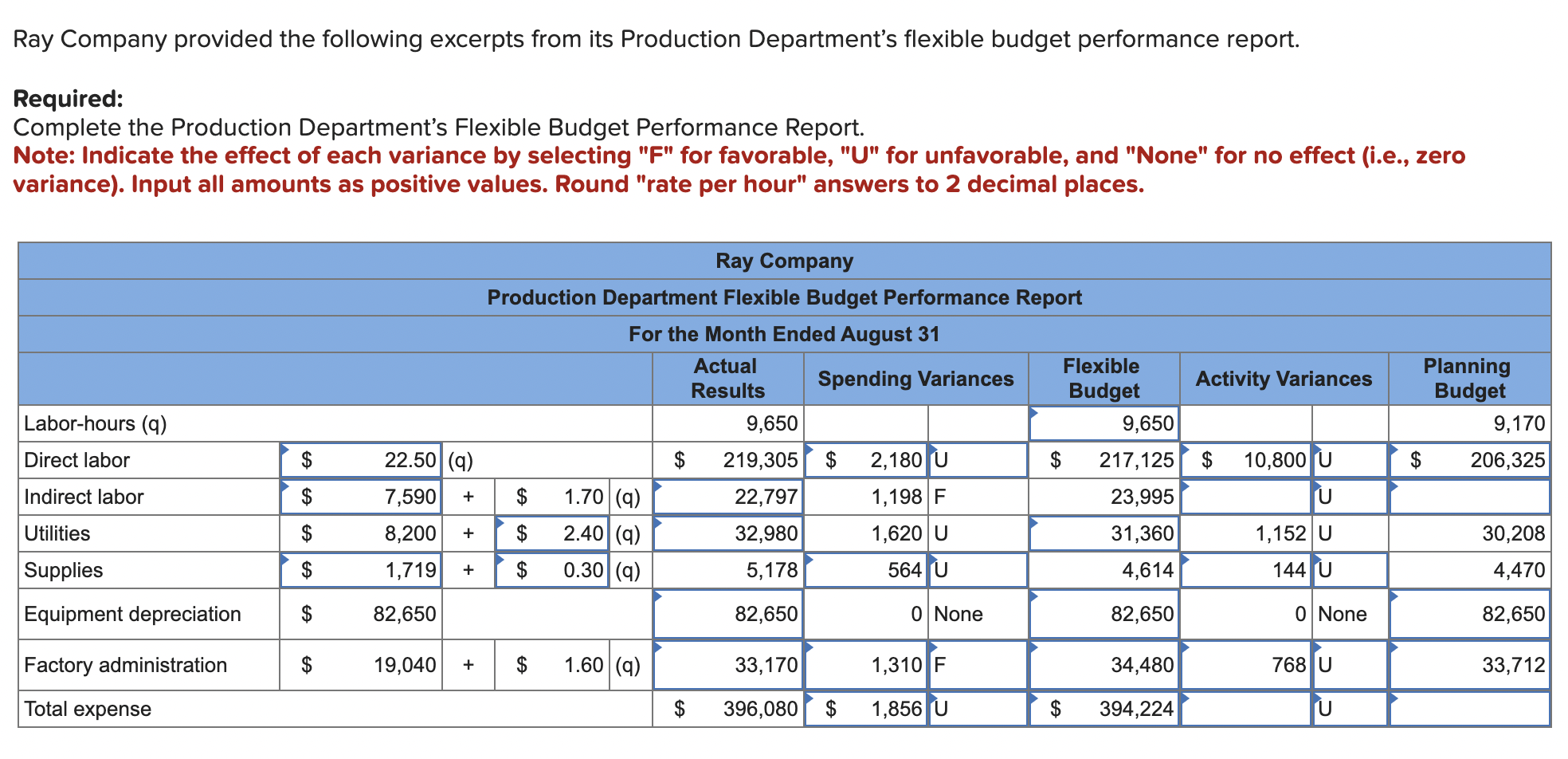
Task: Click the total expense spending variance cell 1,856
Action: [864, 708]
